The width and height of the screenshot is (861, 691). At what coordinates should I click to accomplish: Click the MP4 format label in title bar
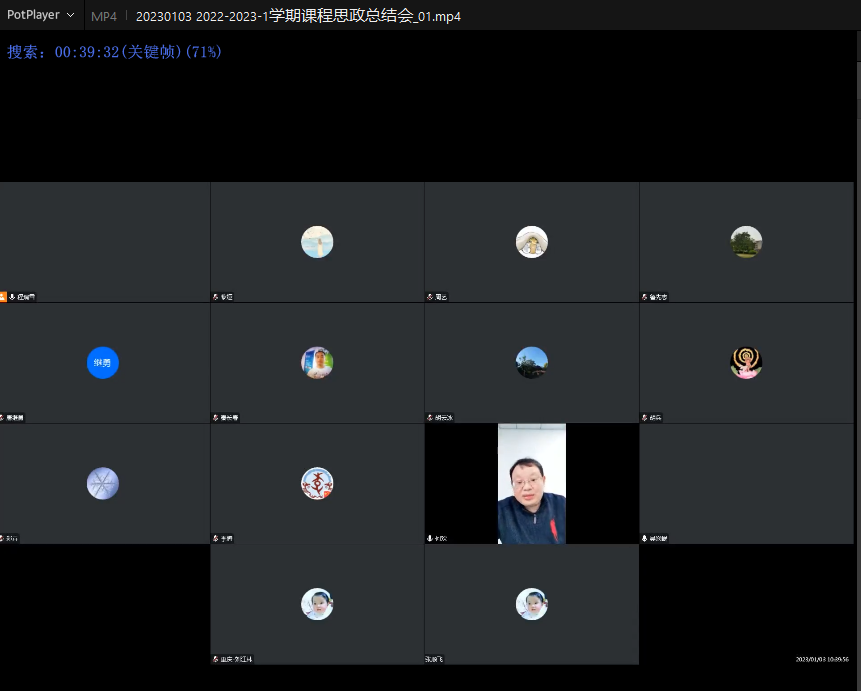pyautogui.click(x=103, y=16)
